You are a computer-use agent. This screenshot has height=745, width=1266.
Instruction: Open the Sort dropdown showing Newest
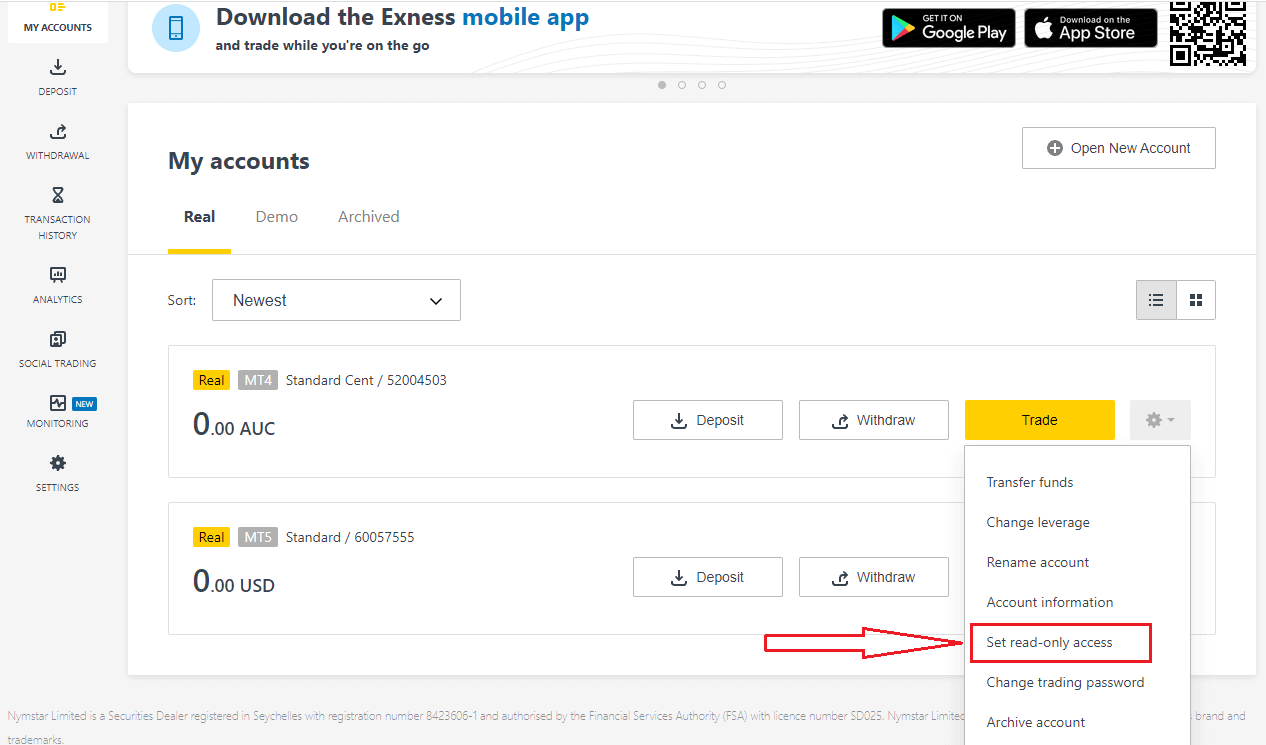click(x=336, y=299)
